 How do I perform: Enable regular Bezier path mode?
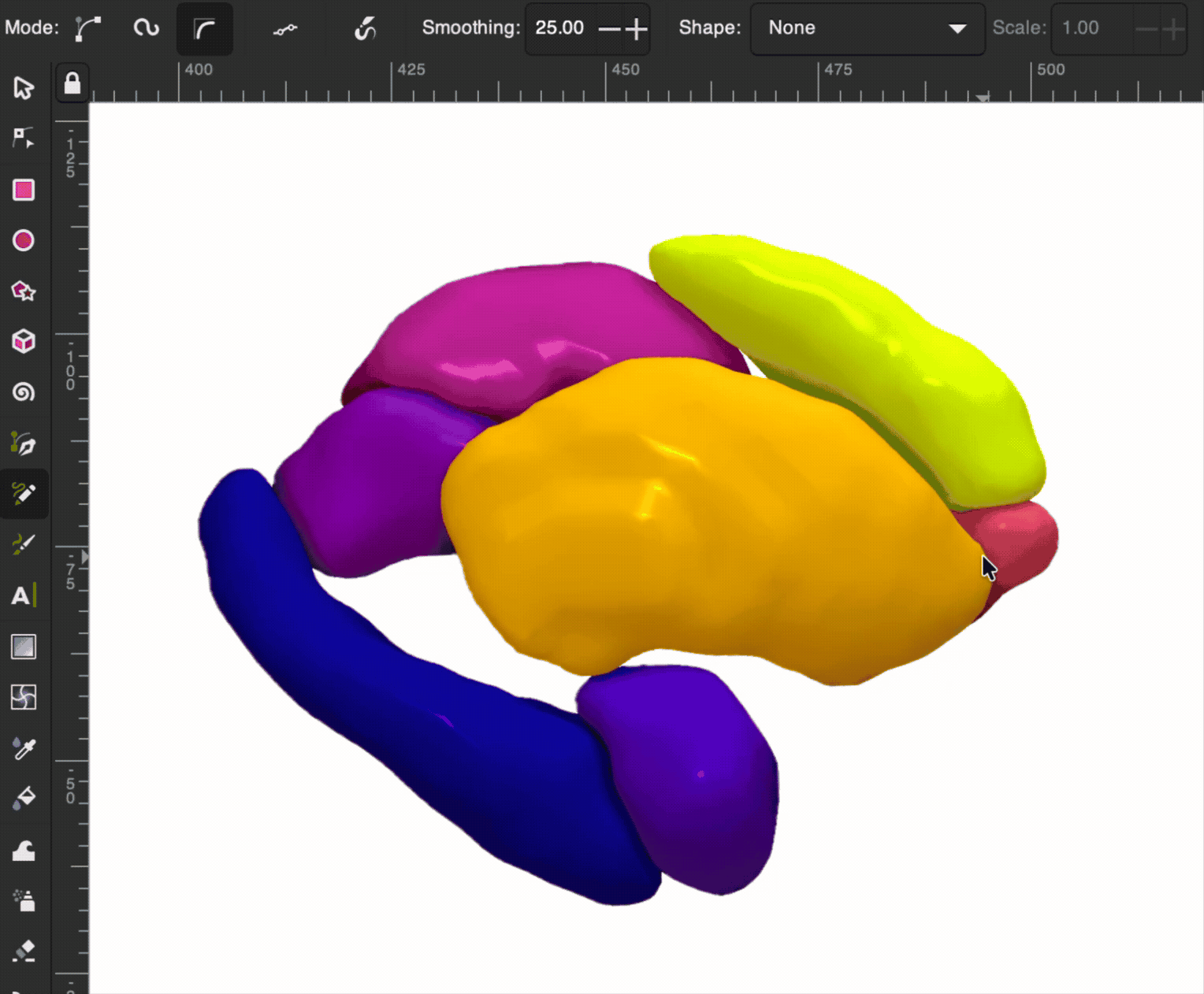[x=87, y=28]
